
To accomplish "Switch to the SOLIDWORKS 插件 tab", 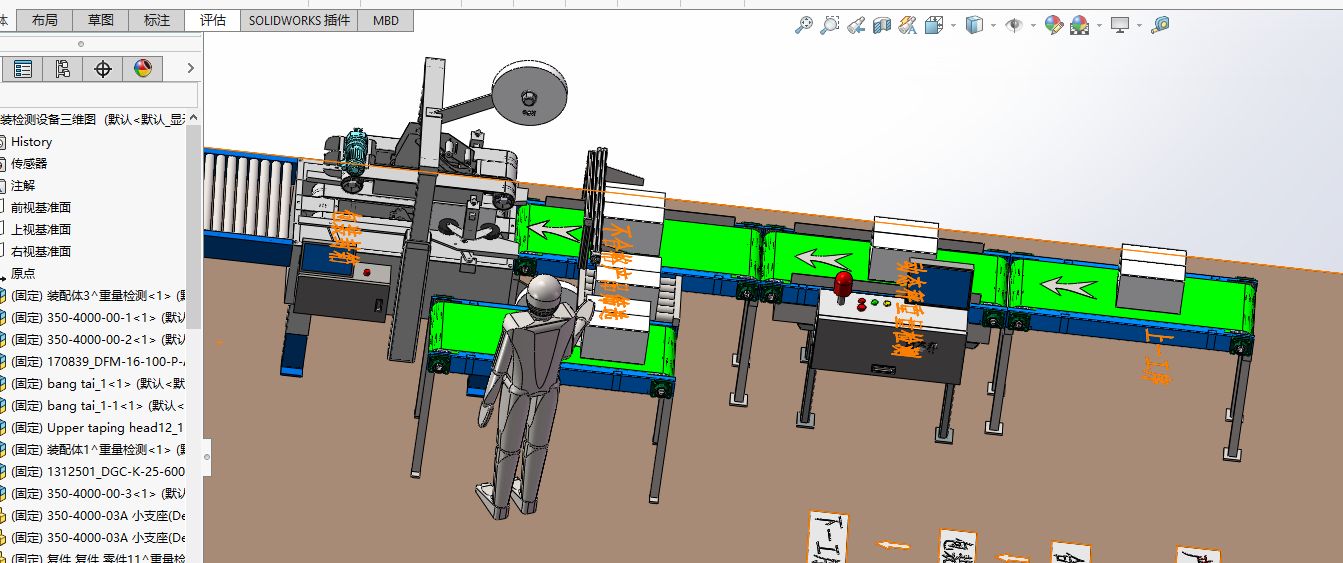I will (300, 20).
